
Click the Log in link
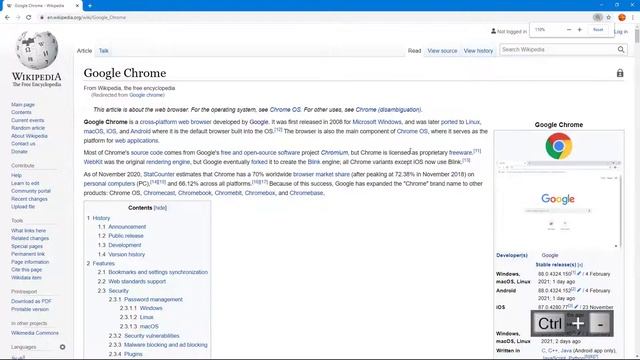coord(621,31)
